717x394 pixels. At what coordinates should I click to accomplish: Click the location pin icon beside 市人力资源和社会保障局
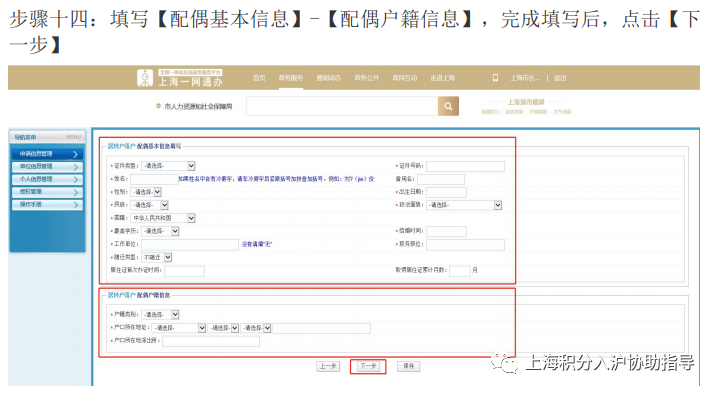pos(158,106)
